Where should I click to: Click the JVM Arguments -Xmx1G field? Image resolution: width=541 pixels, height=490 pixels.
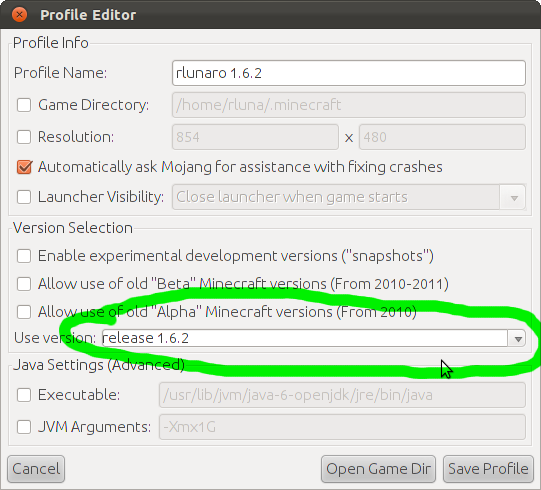(342, 427)
